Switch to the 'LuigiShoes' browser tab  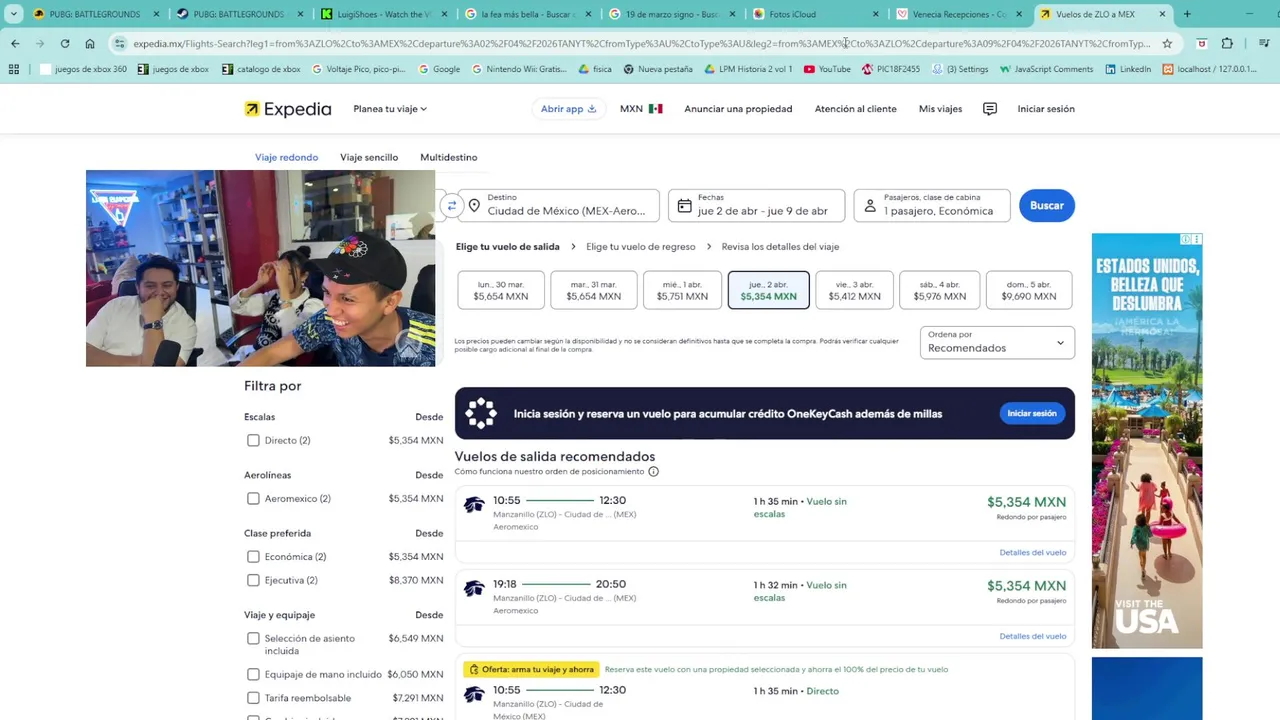tap(384, 14)
